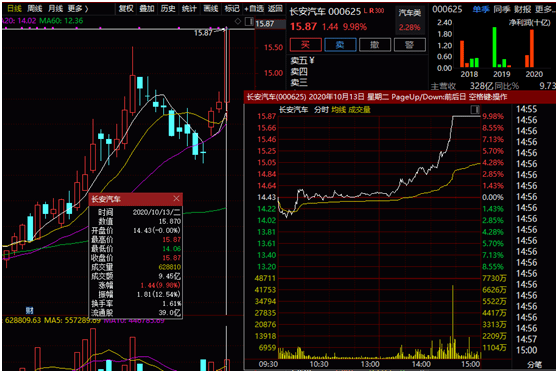Expand the 更多 menu in the financial panel
558x373 pixels.
[x=545, y=9]
